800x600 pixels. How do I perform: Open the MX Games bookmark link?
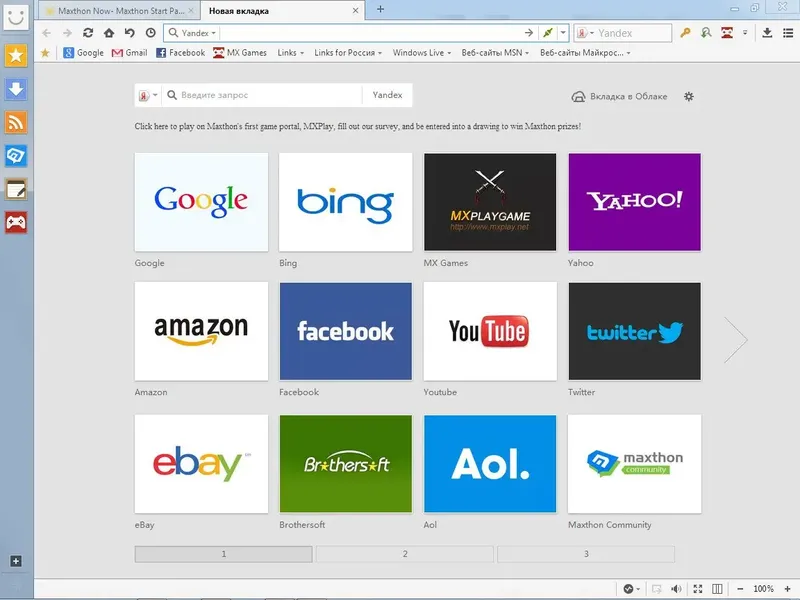(x=240, y=53)
